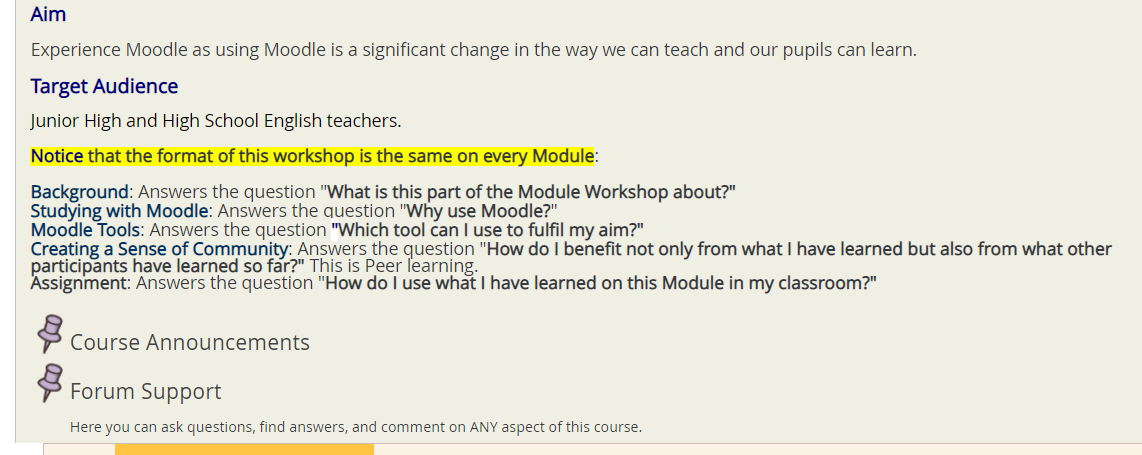Click the Assignment term in the list
Image resolution: width=1142 pixels, height=455 pixels.
(x=78, y=282)
